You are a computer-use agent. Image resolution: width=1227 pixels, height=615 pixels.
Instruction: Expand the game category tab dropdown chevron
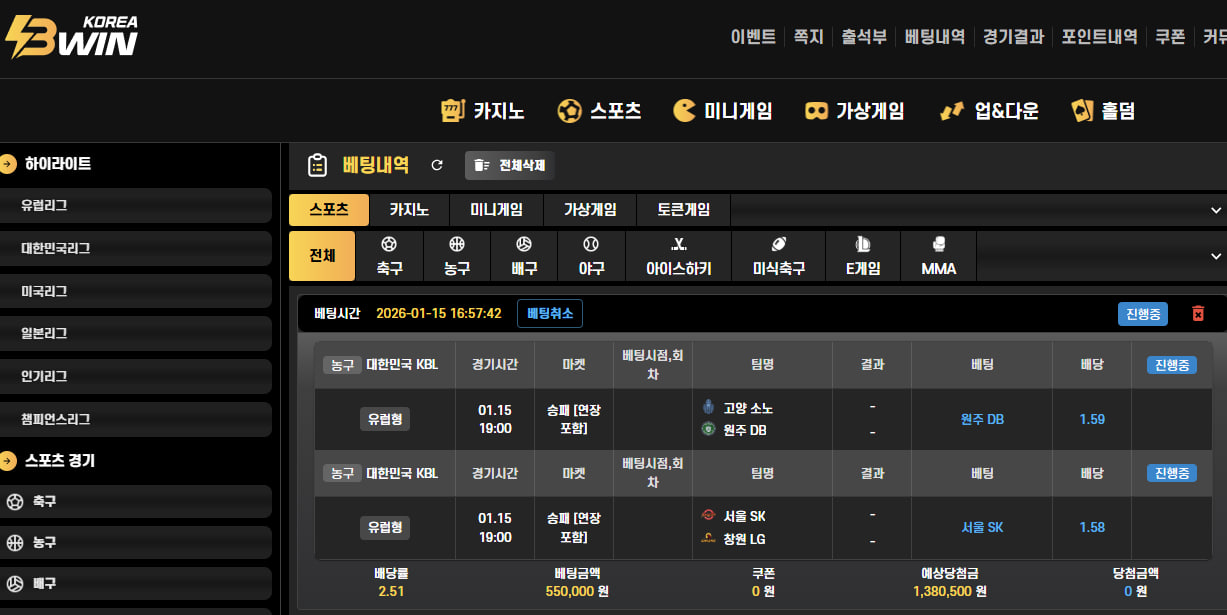(x=1216, y=210)
